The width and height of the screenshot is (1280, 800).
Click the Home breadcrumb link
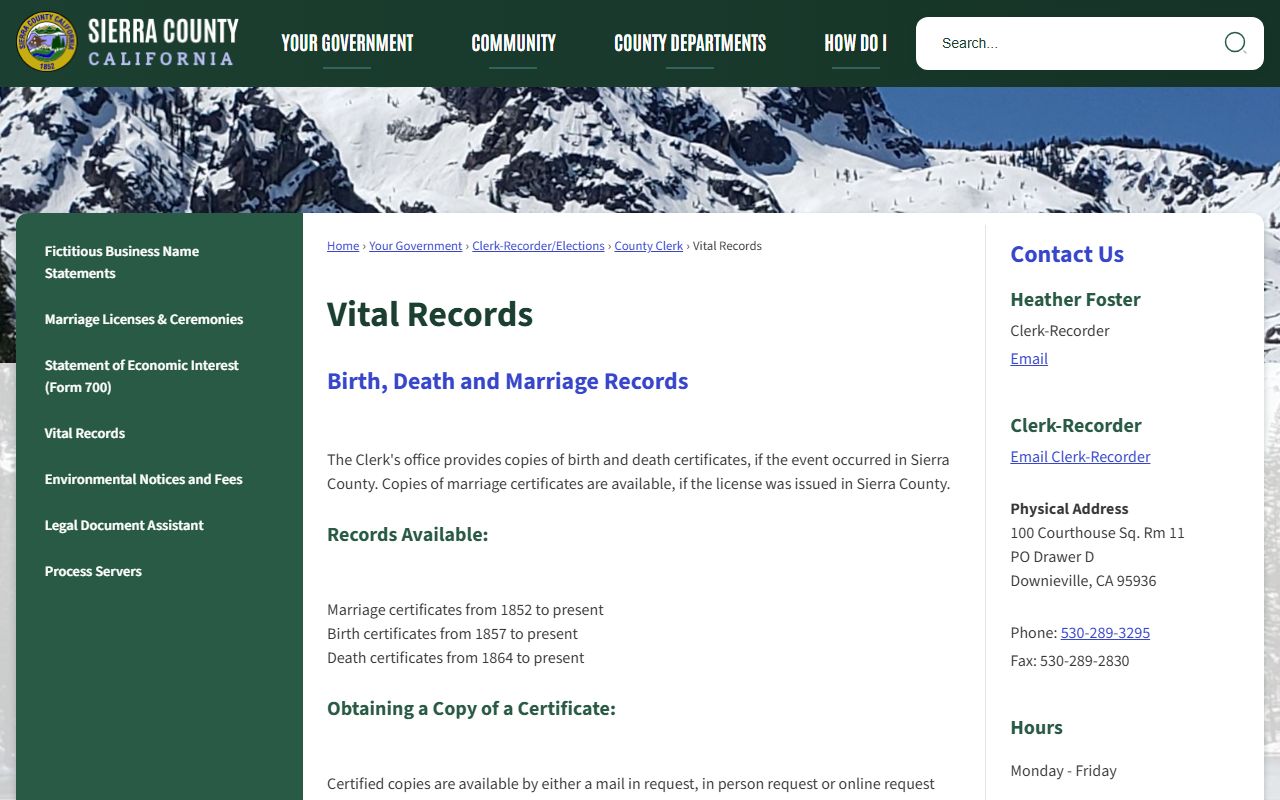pyautogui.click(x=343, y=246)
